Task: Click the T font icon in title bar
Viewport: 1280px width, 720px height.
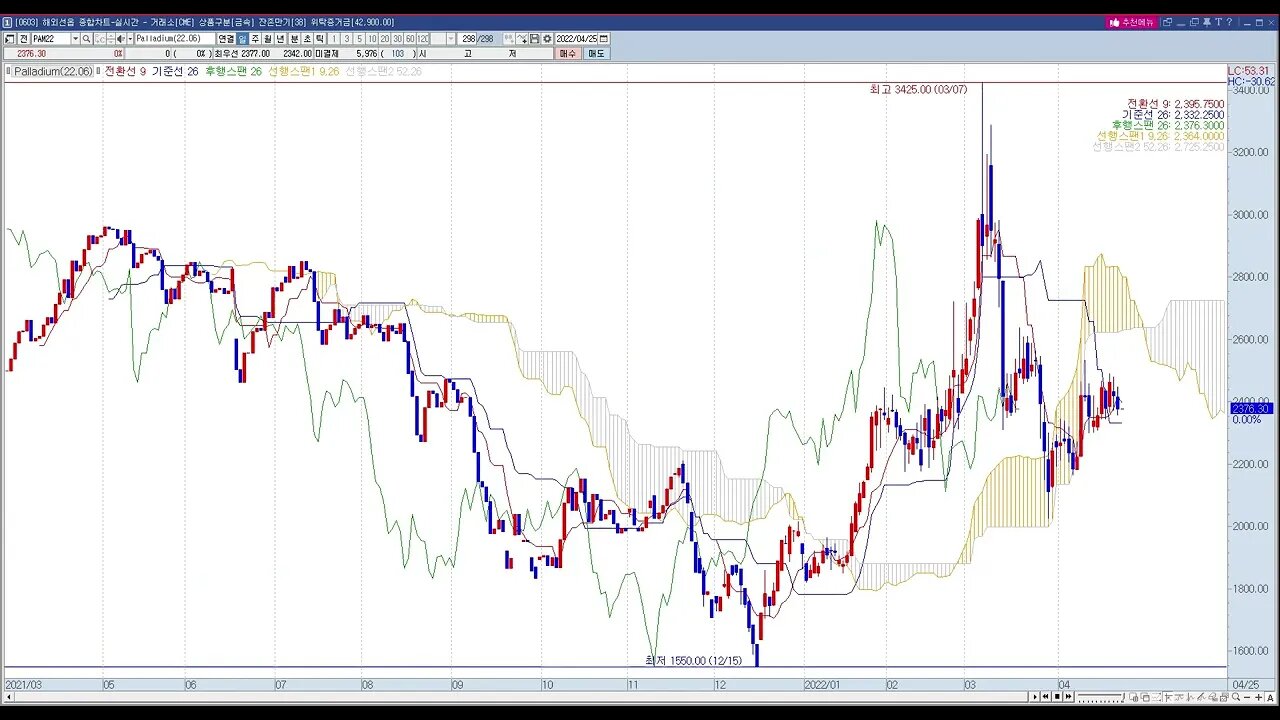Action: (1219, 22)
